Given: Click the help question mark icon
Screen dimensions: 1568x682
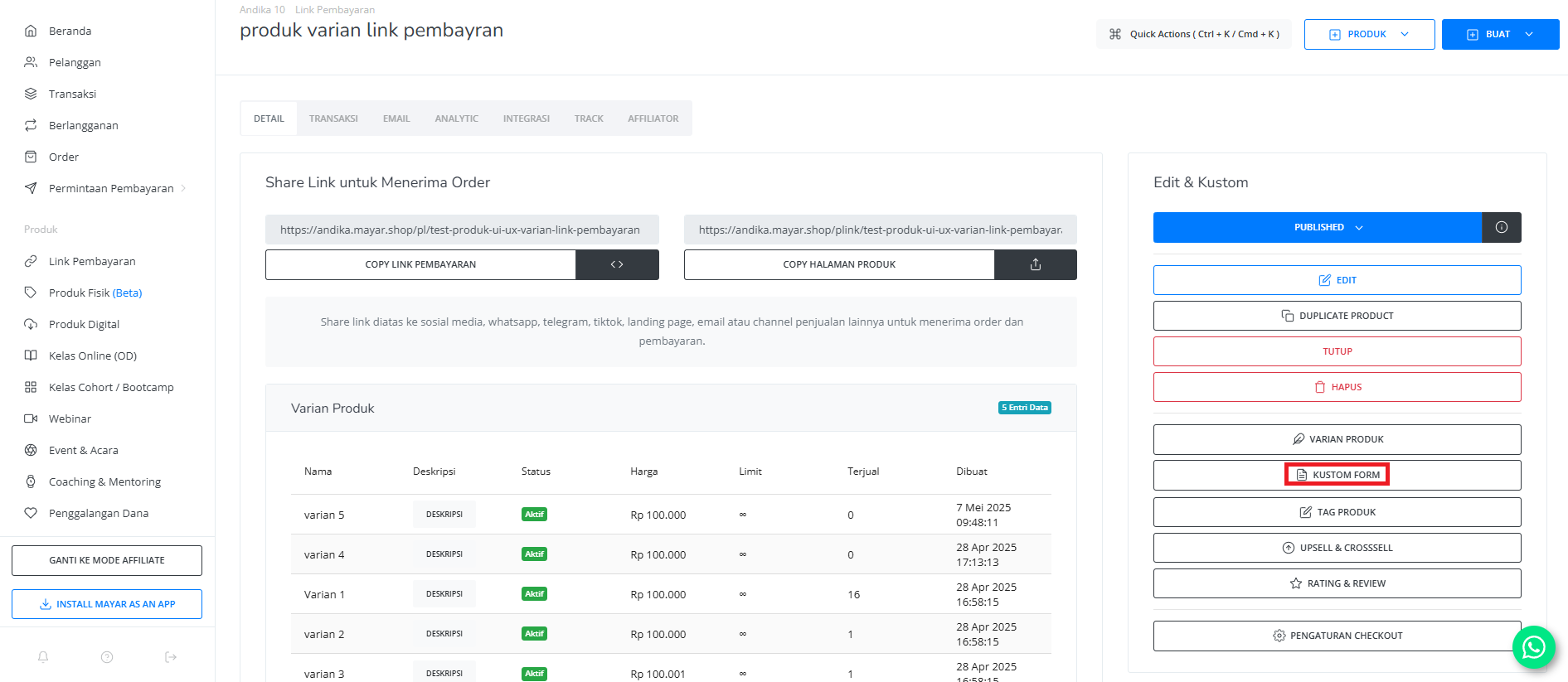Looking at the screenshot, I should [x=107, y=657].
